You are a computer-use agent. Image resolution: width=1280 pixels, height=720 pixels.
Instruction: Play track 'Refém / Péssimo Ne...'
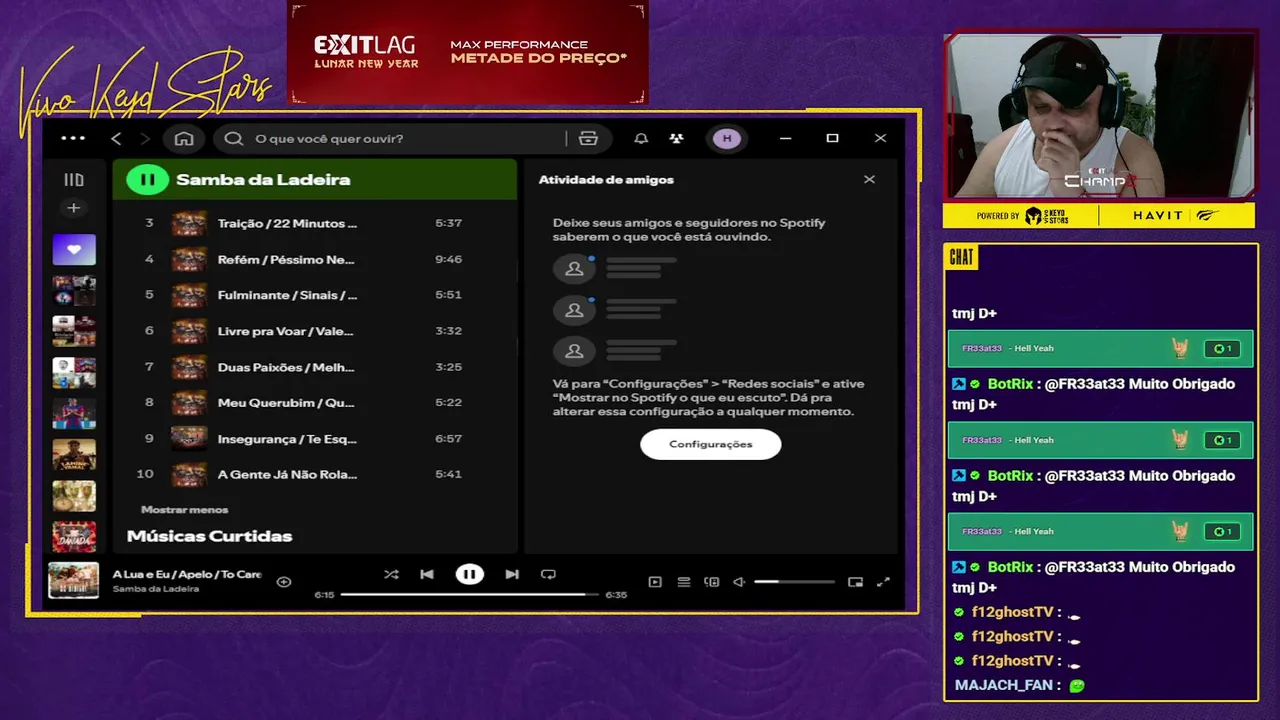coord(286,259)
